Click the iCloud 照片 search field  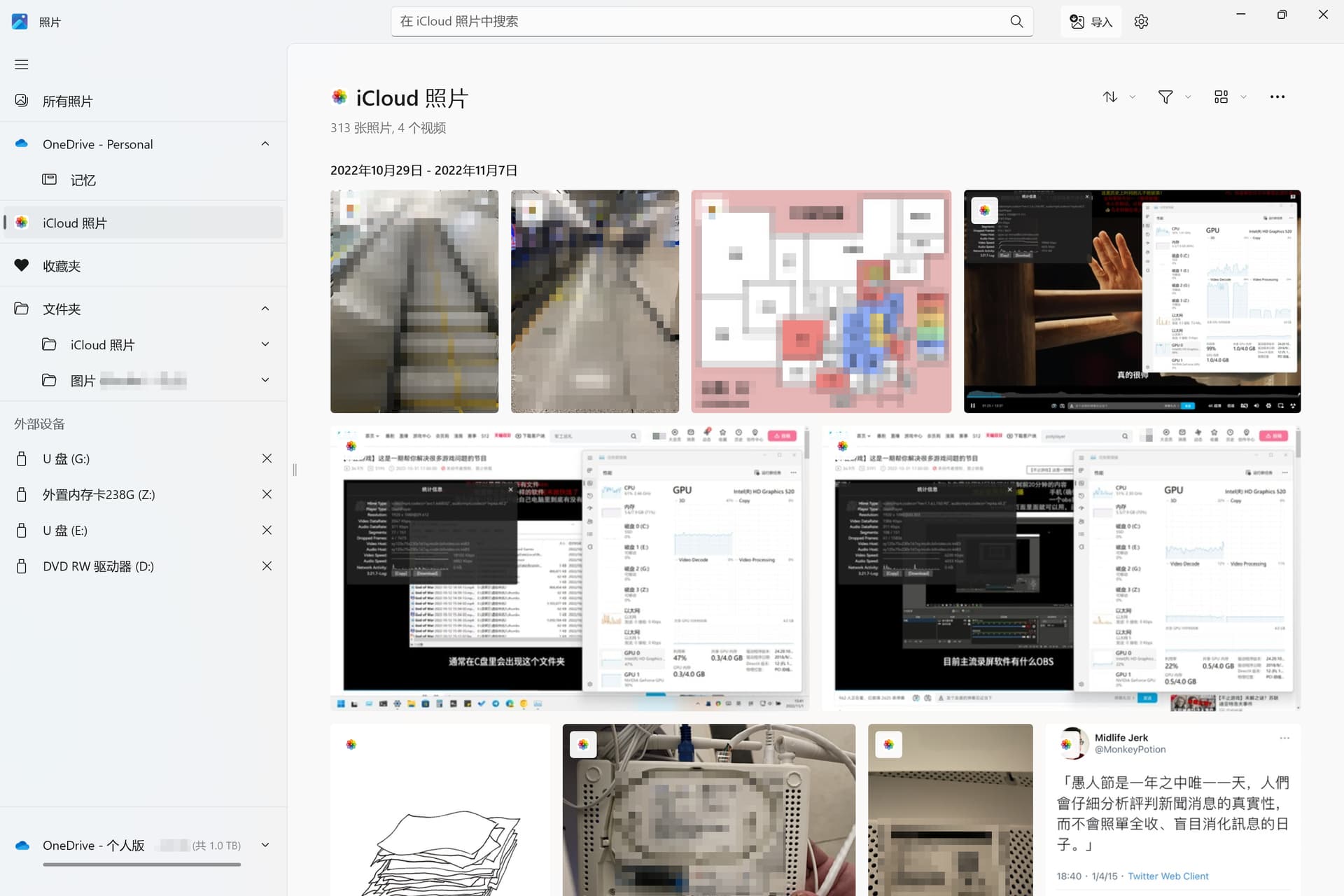700,22
